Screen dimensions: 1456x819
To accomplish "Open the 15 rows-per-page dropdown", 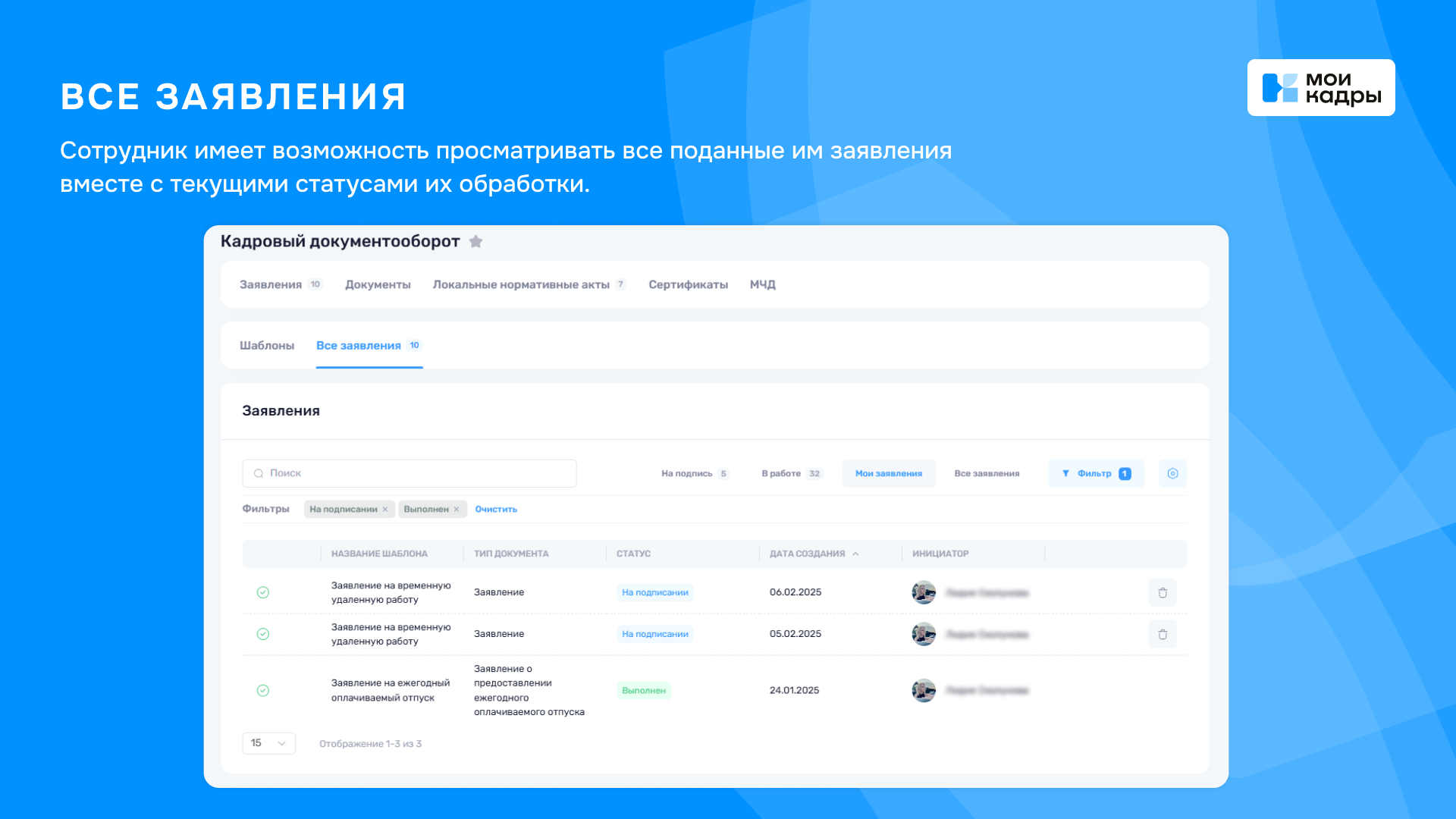I will [x=268, y=743].
